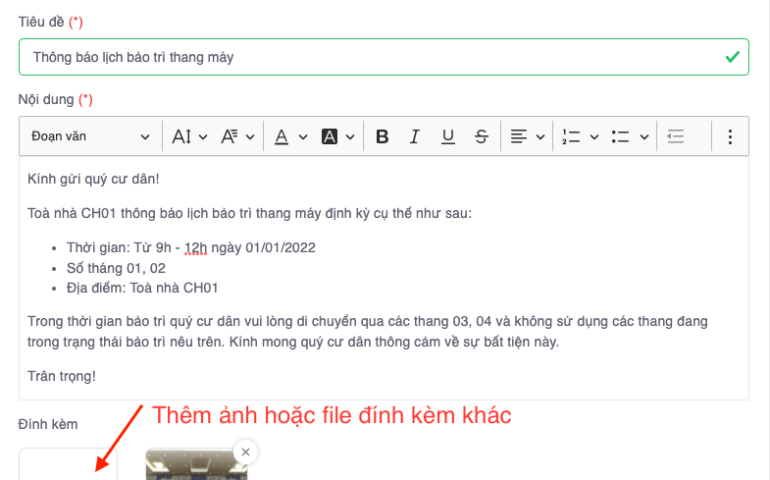Open the background highlight color dropdown

coord(338,137)
